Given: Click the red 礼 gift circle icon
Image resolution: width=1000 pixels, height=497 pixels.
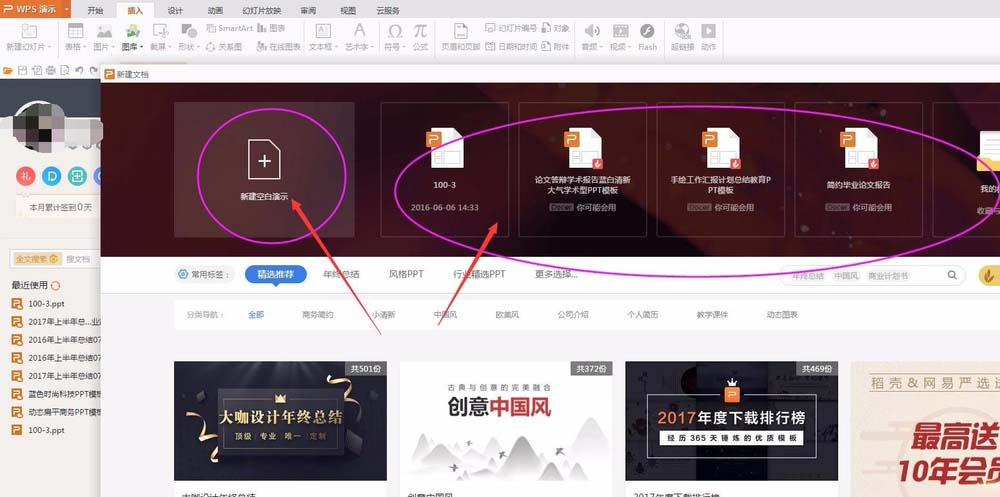Looking at the screenshot, I should coord(26,176).
